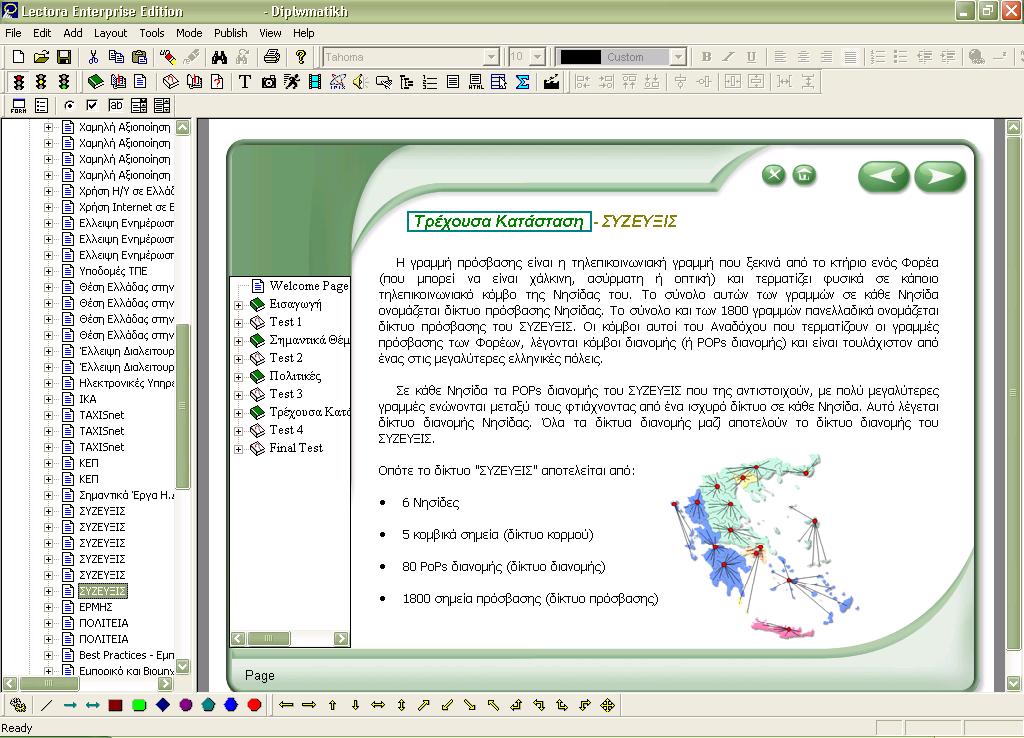The height and width of the screenshot is (738, 1024).
Task: Click the page view's vertical scroll-up arrow
Action: [1014, 127]
